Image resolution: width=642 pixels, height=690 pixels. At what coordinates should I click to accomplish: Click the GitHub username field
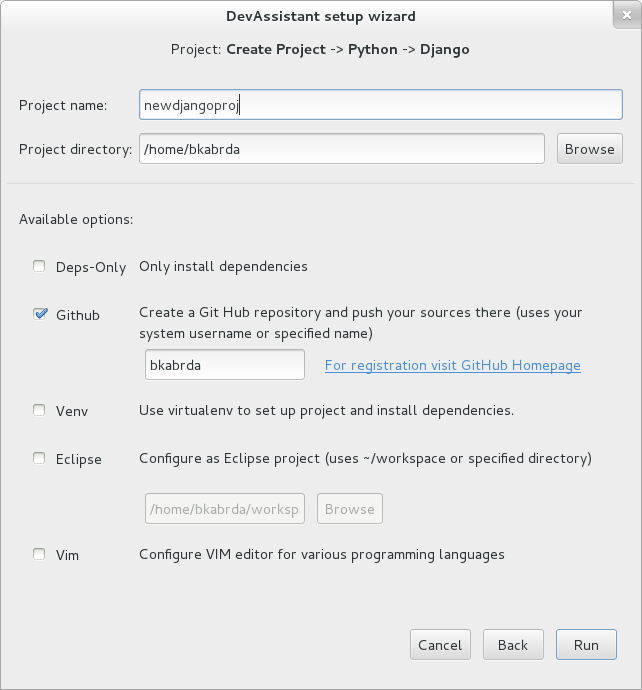(x=225, y=365)
